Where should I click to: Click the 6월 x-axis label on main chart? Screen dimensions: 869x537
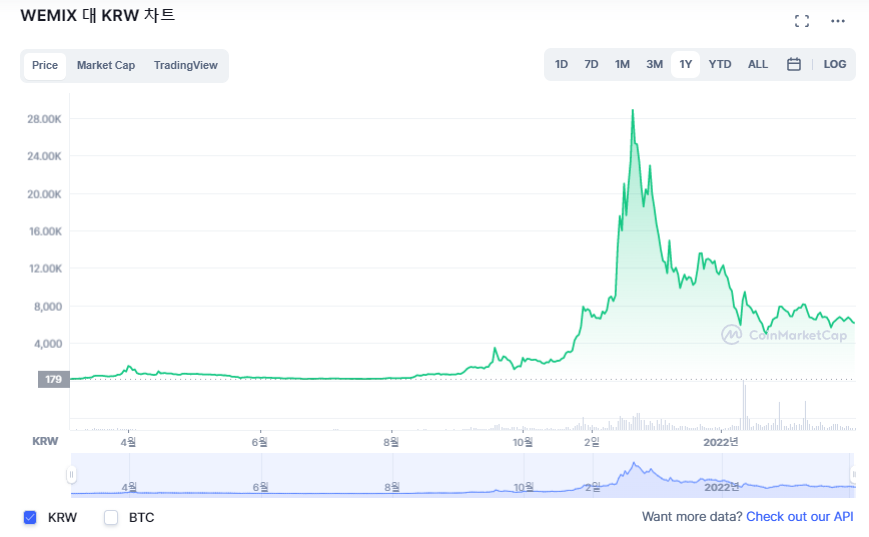(260, 442)
